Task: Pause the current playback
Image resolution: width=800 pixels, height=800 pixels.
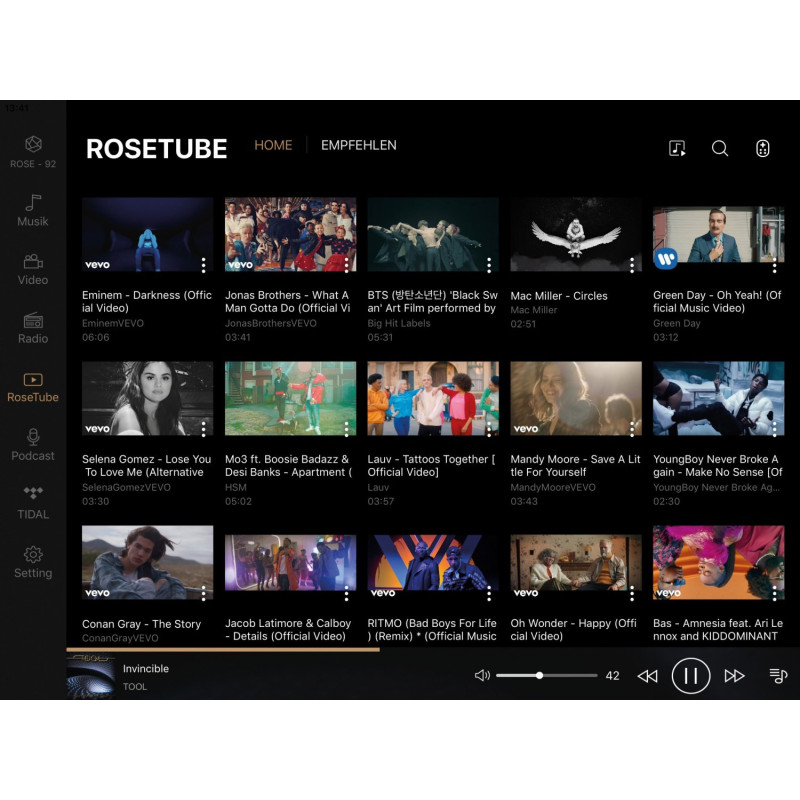Action: tap(691, 676)
